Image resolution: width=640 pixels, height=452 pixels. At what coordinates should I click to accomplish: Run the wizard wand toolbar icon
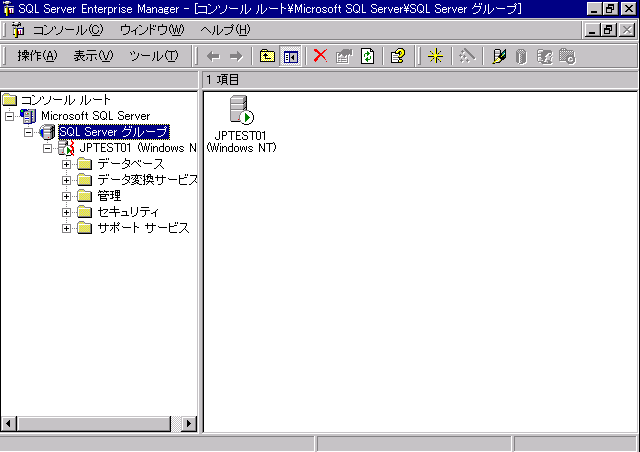click(467, 56)
